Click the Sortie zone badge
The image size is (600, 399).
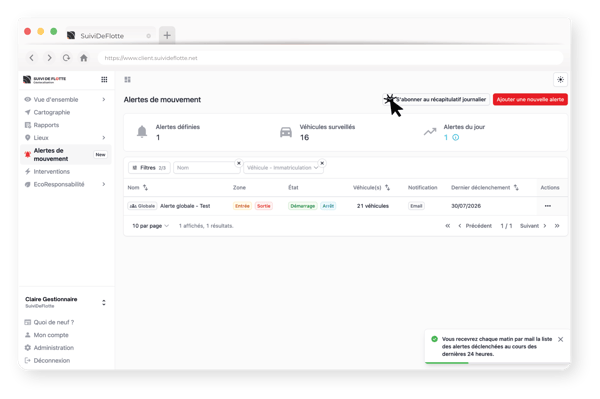point(264,206)
